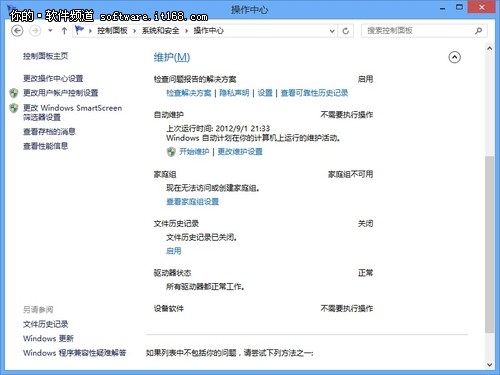Click 设备软件 heading text

click(168, 309)
